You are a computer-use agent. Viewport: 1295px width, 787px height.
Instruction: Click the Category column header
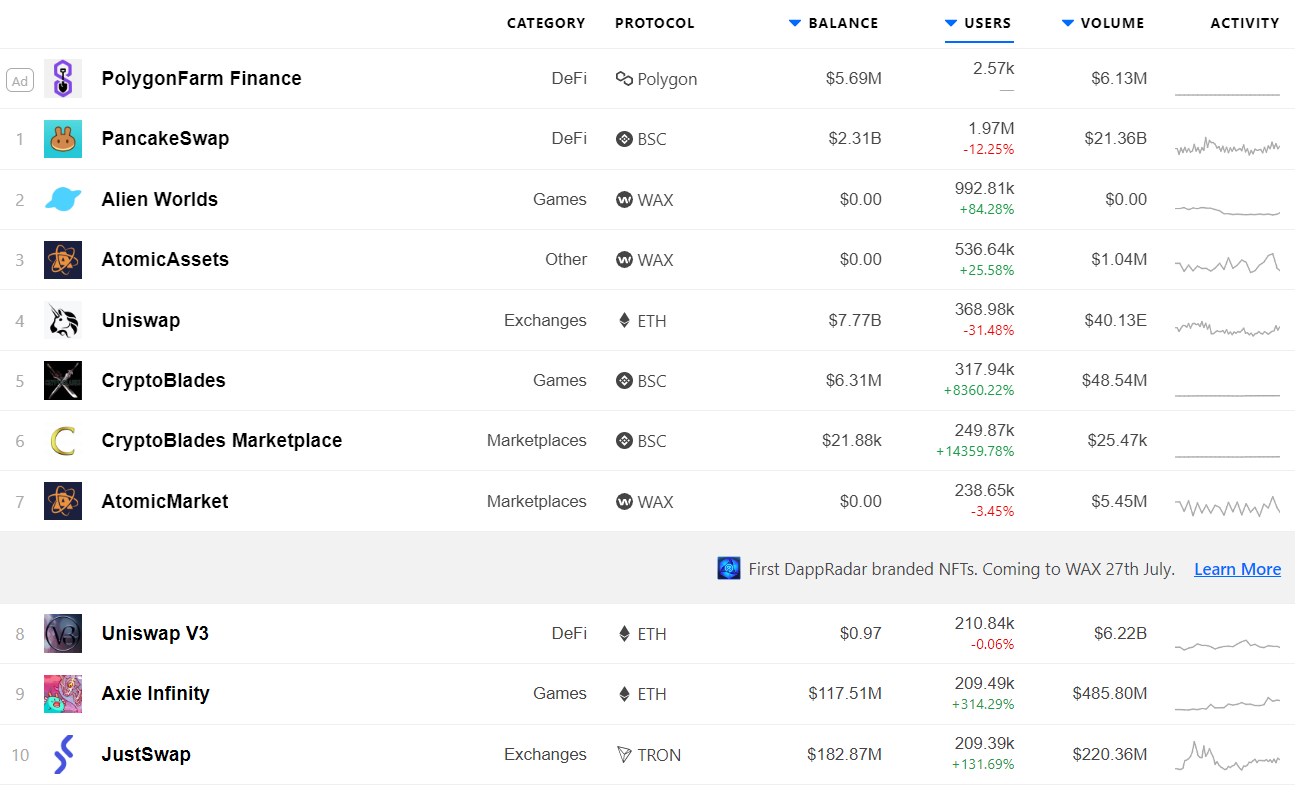coord(546,23)
